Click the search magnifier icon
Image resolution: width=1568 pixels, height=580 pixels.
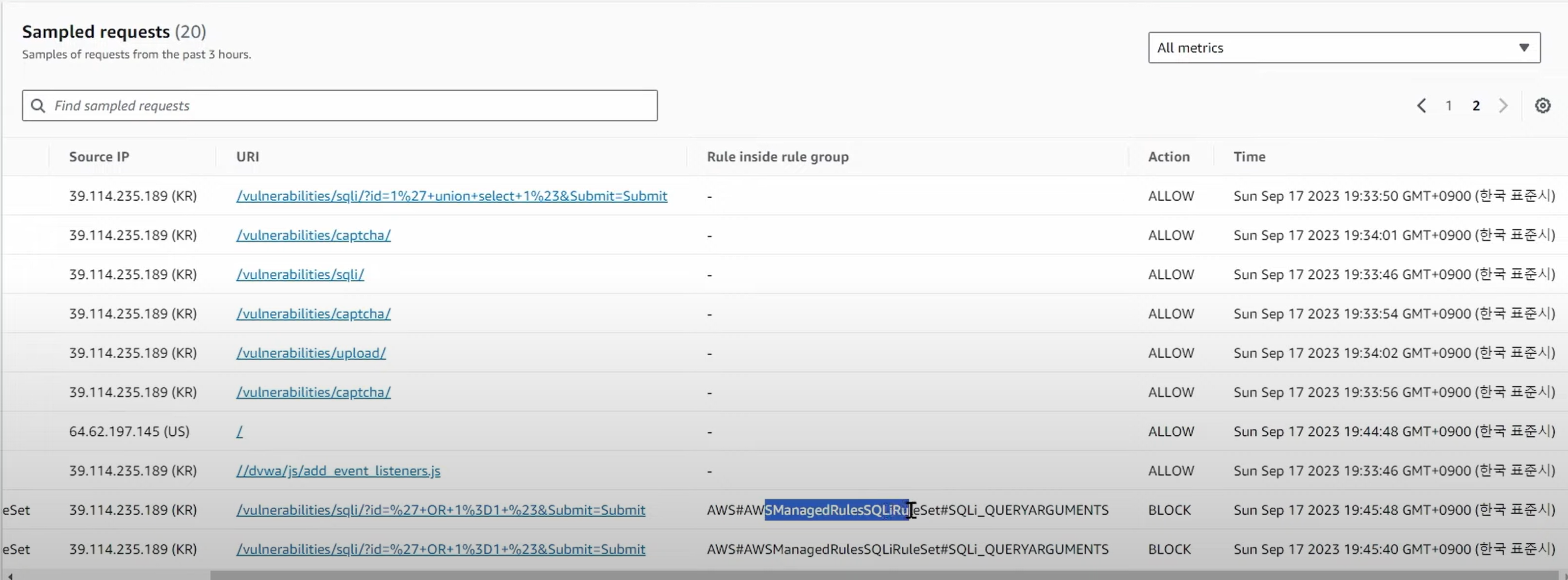tap(38, 106)
